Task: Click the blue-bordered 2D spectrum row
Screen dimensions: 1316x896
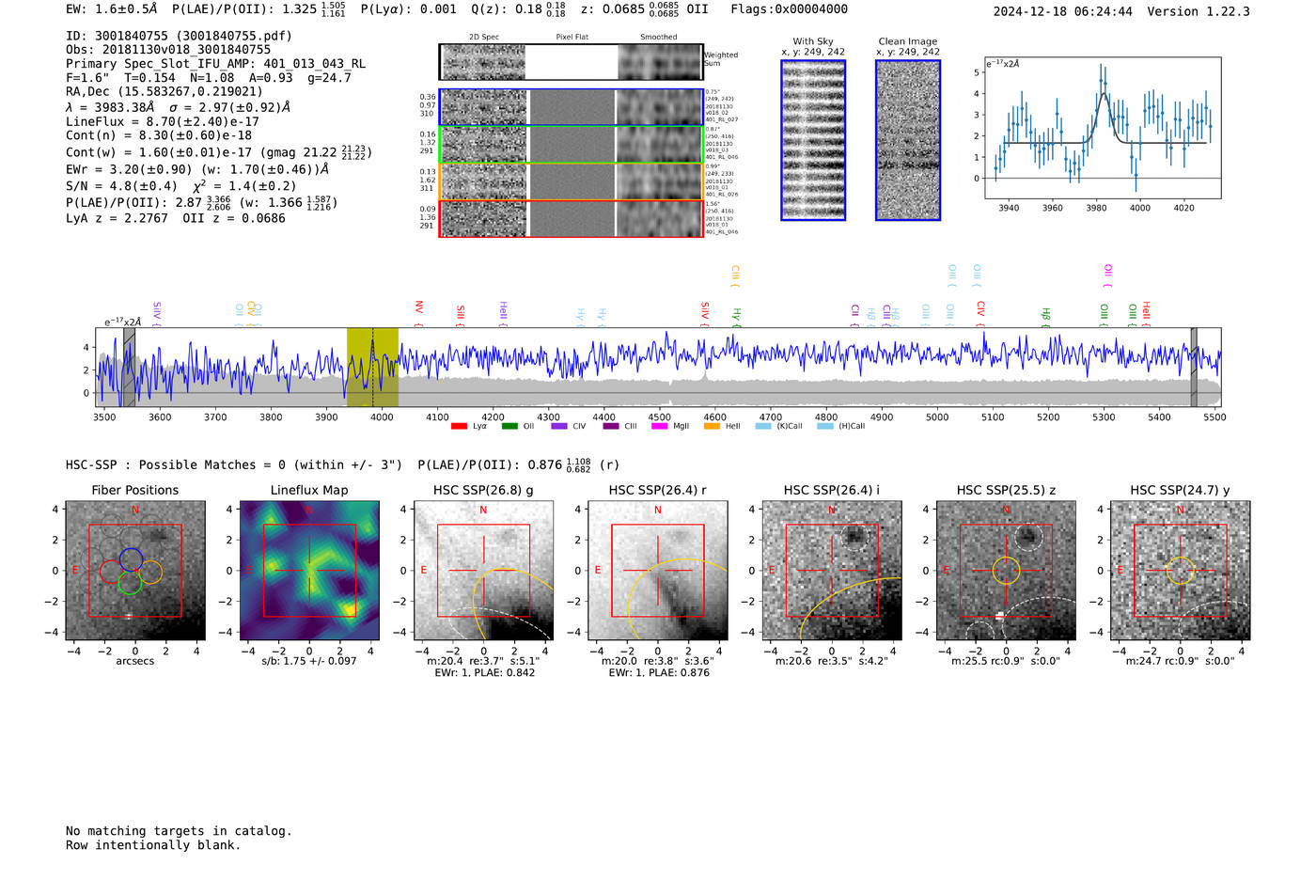Action: (572, 107)
